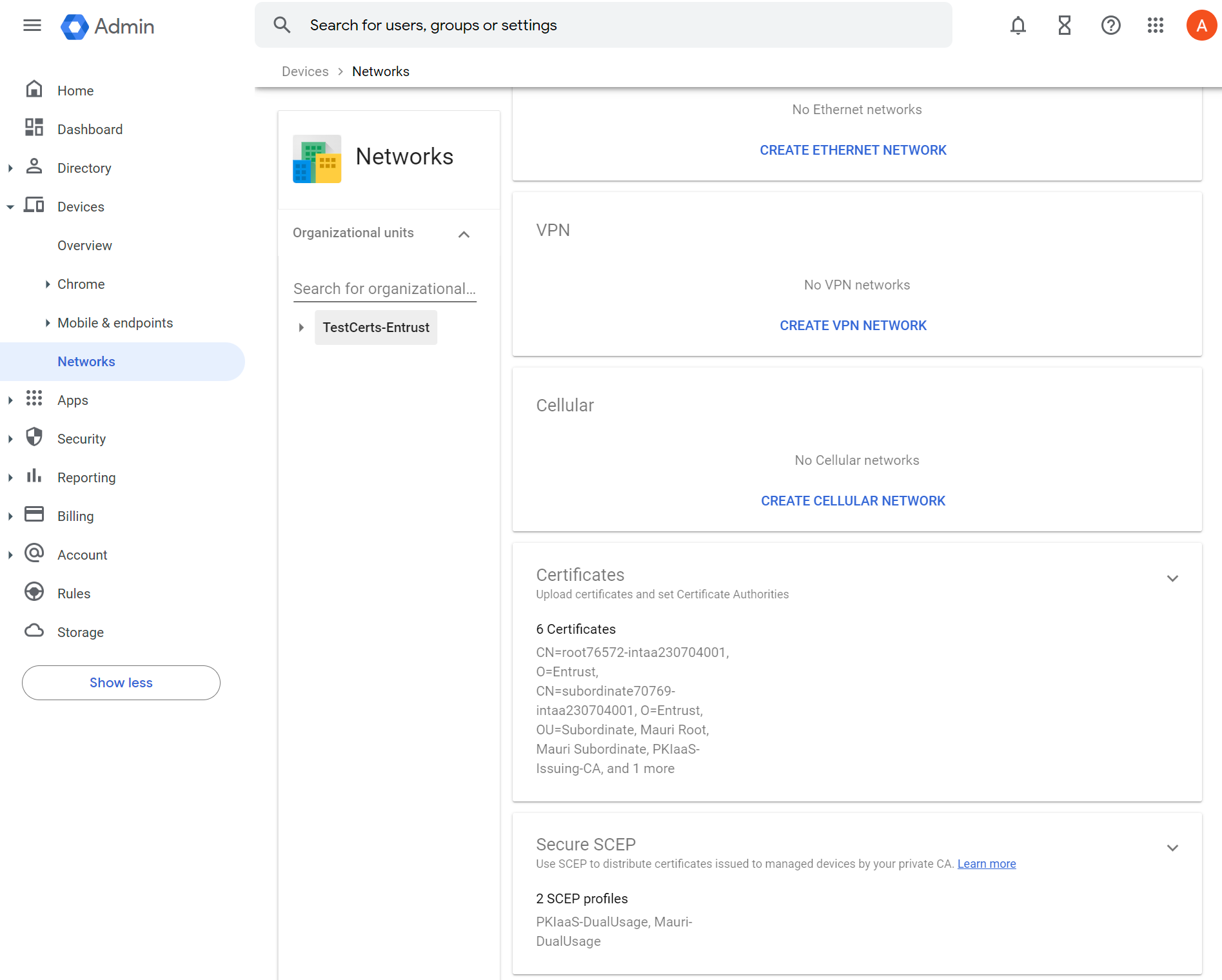Open the help question mark icon
The width and height of the screenshot is (1222, 980).
click(x=1110, y=26)
